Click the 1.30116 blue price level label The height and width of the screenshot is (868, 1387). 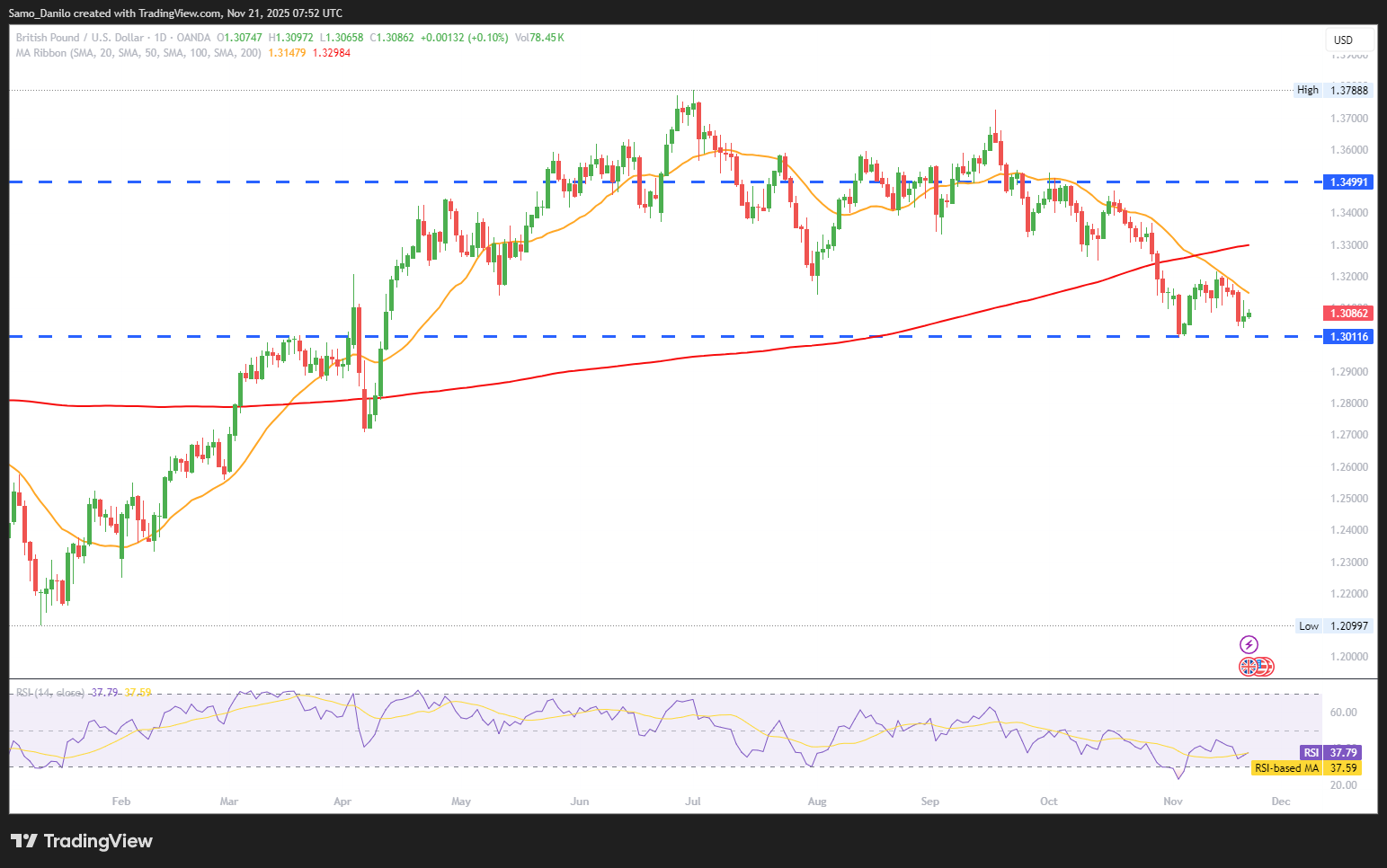(x=1349, y=337)
